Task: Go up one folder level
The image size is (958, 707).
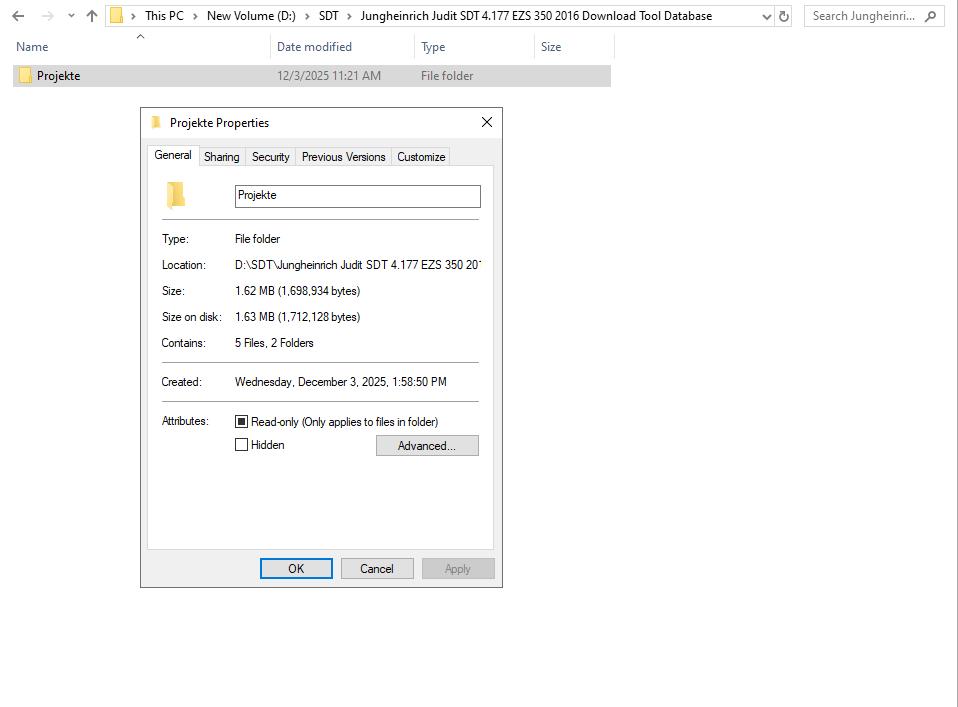Action: coord(92,16)
